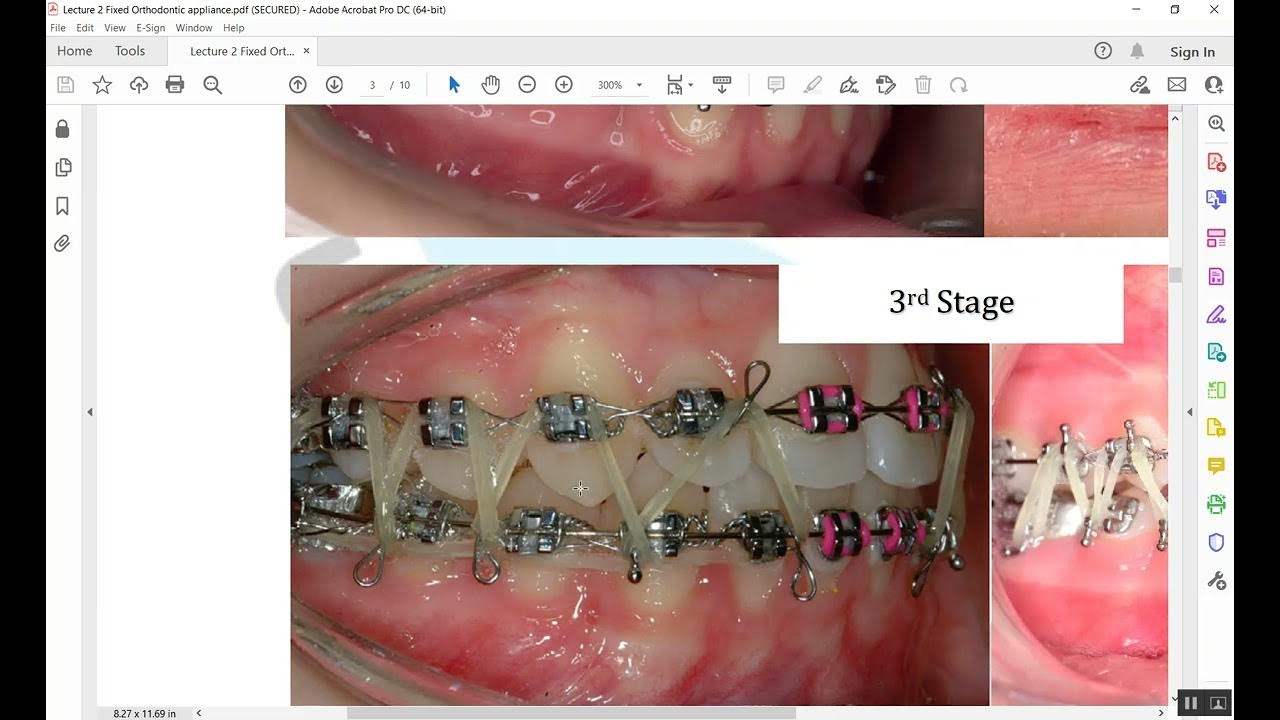Open the bookmarks panel
1280x720 pixels.
(x=62, y=206)
